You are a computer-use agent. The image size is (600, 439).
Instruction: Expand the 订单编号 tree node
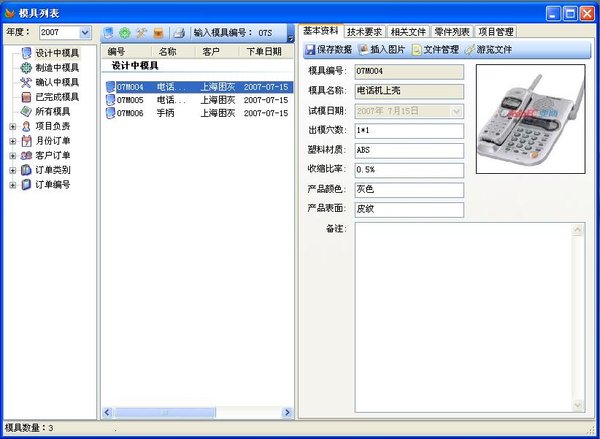point(12,184)
